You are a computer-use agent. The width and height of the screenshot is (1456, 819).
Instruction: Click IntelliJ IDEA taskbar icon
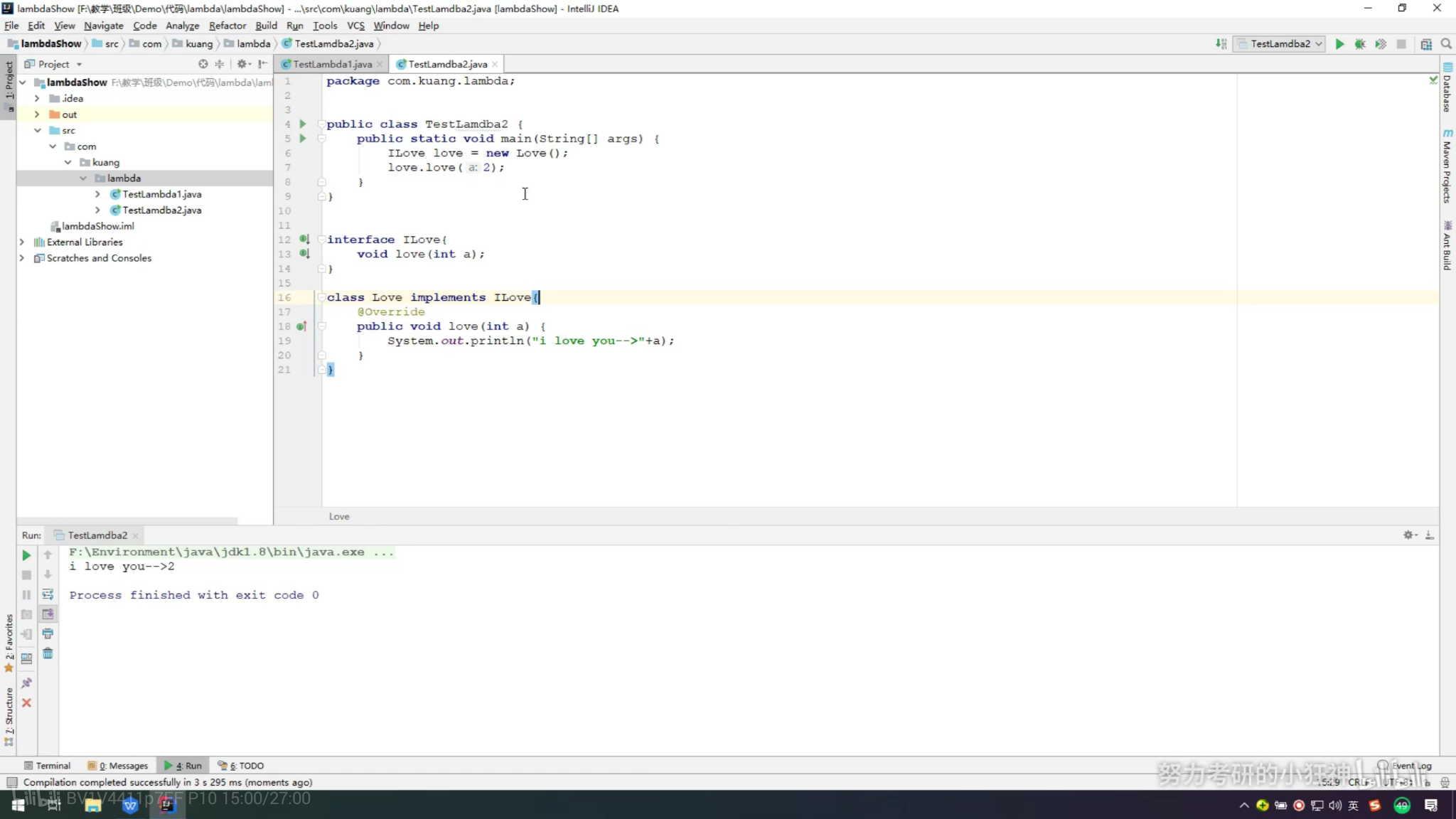point(167,805)
